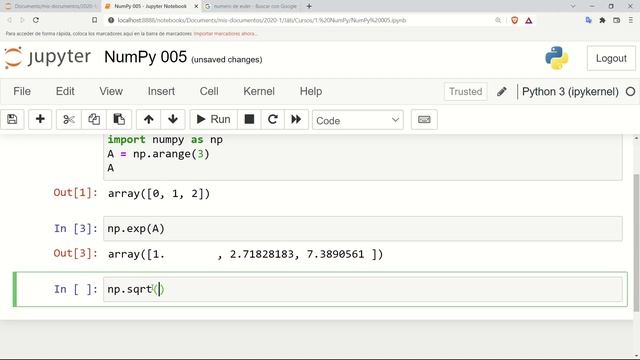Copy selected cells icon

(94, 120)
